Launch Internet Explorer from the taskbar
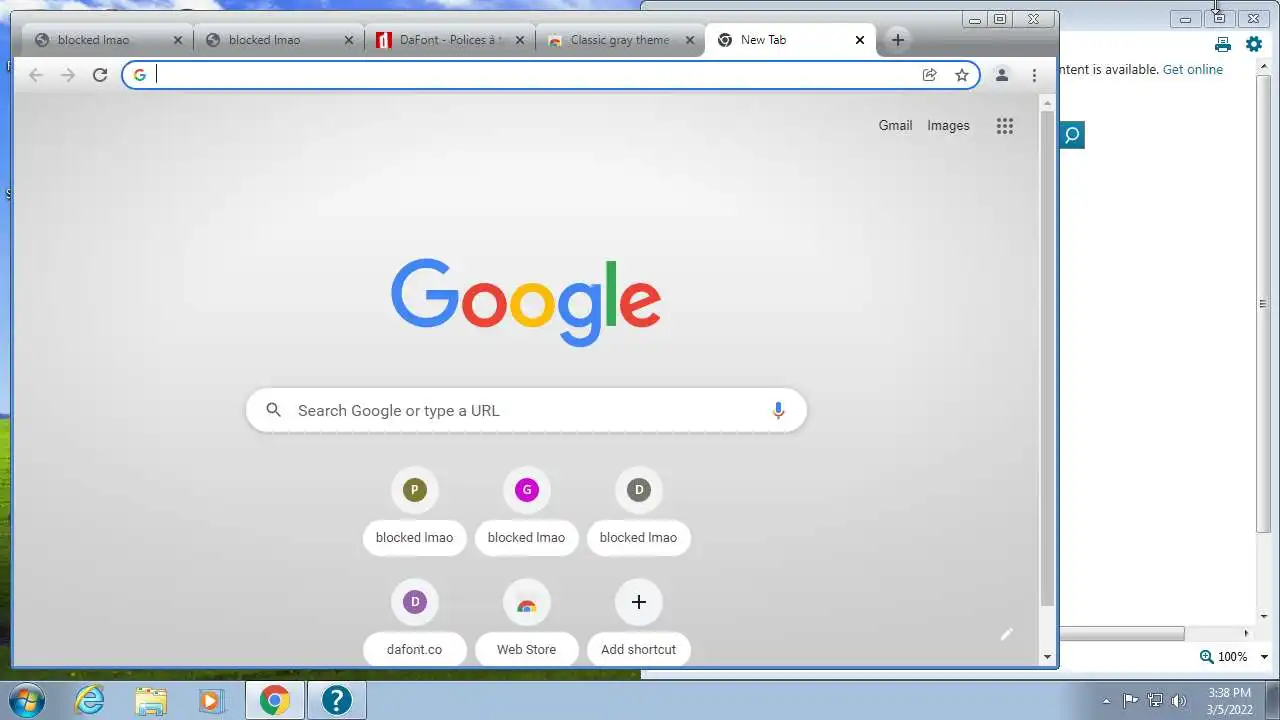The width and height of the screenshot is (1280, 720). [90, 700]
